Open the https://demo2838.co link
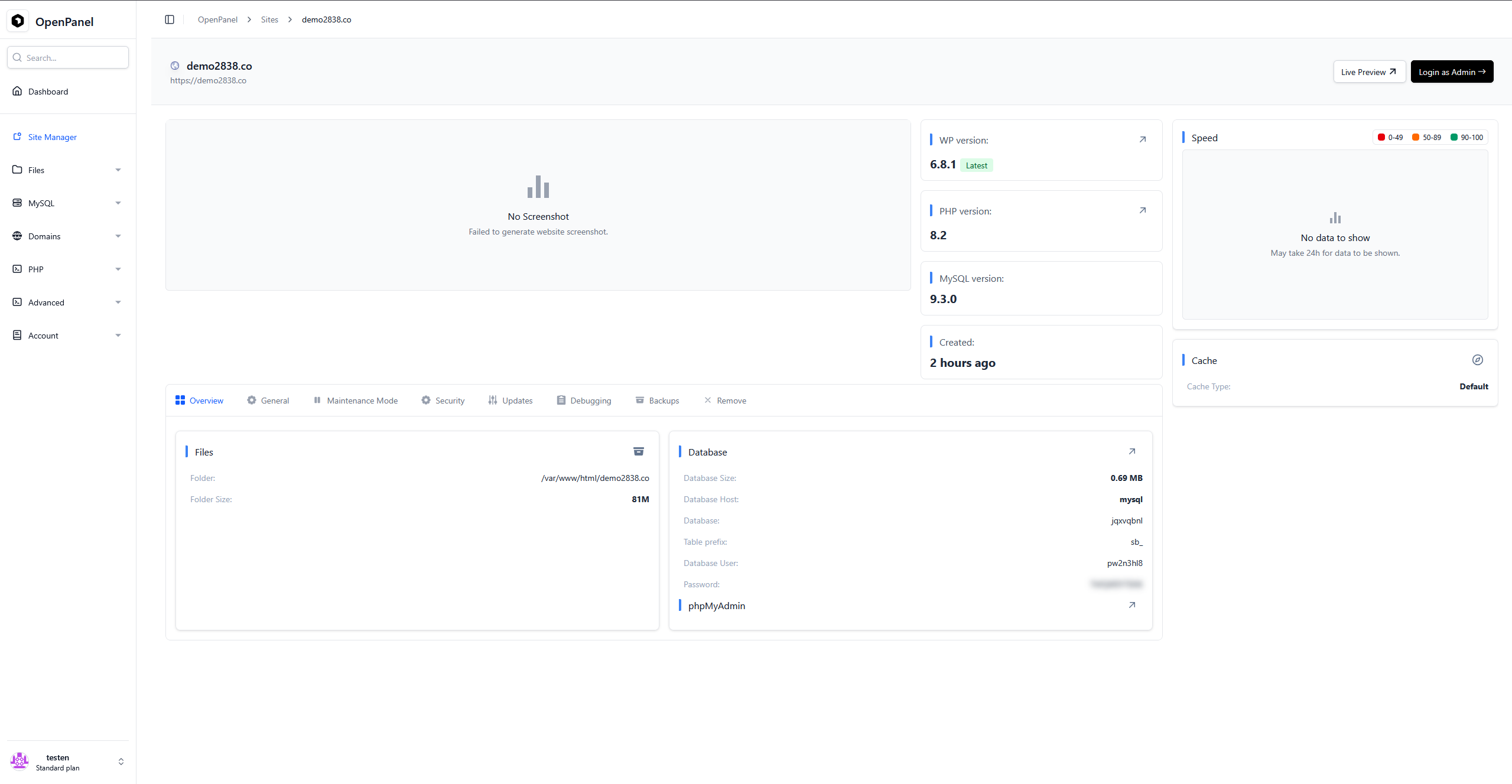 pos(208,80)
